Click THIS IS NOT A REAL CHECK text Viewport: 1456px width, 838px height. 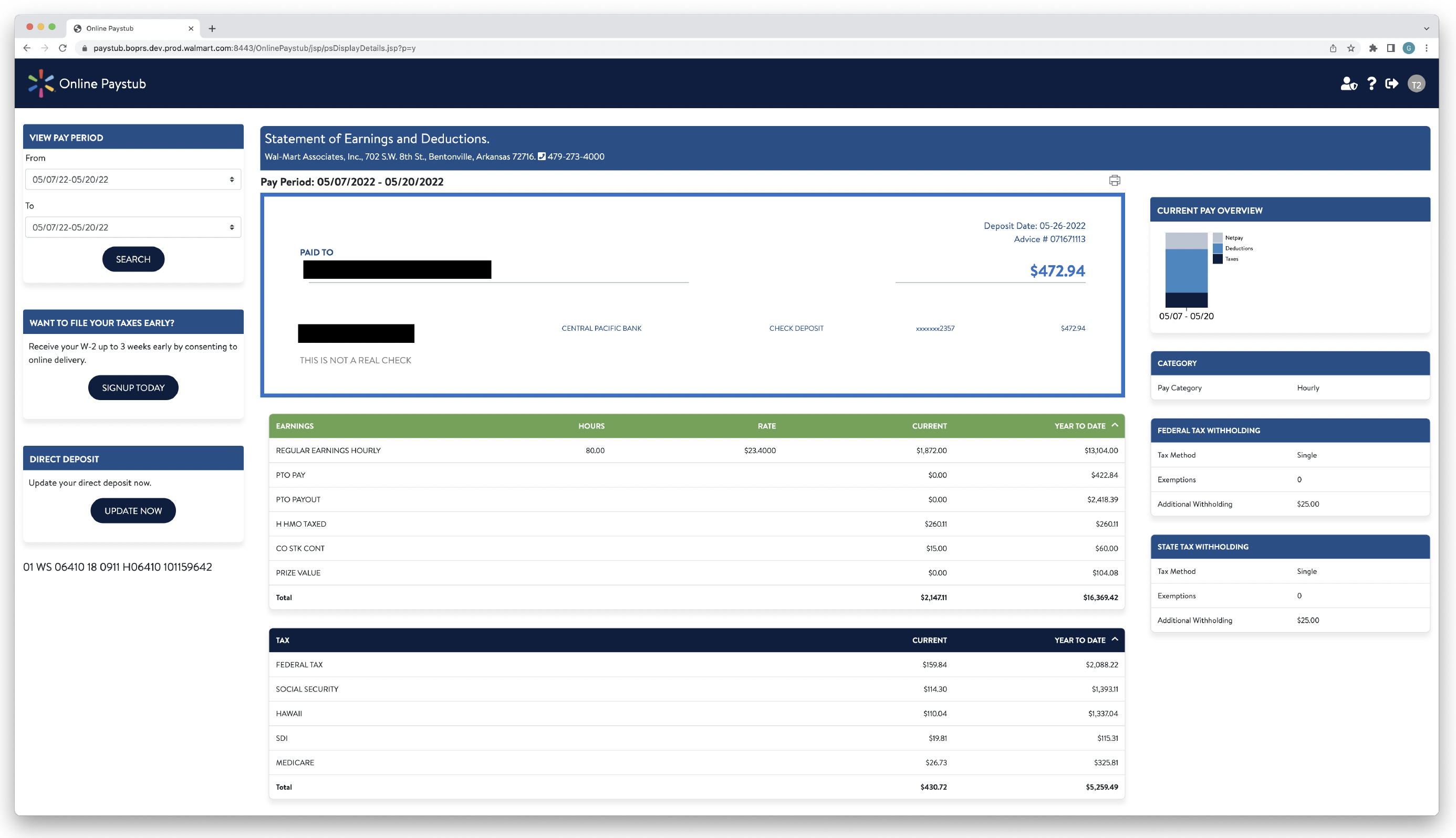point(355,360)
